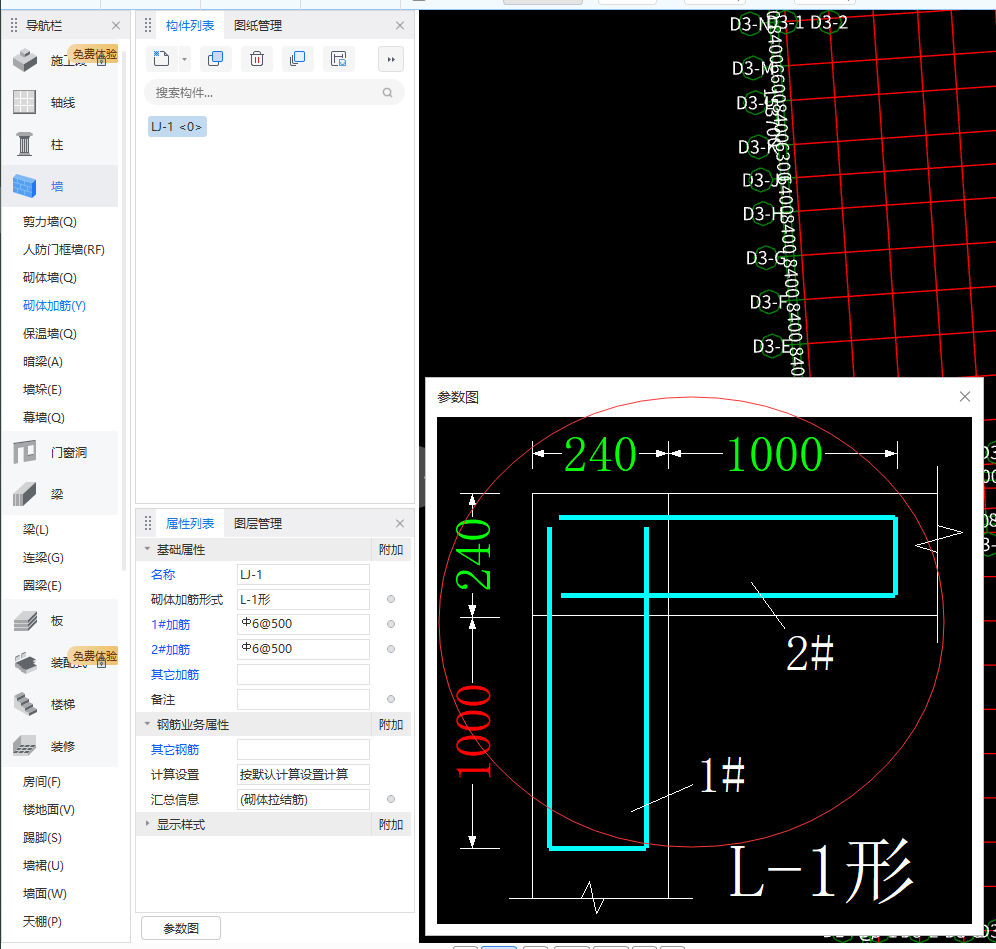Select 砌体加筋(Y) in the navigation
The width and height of the screenshot is (996, 949).
pyautogui.click(x=54, y=306)
